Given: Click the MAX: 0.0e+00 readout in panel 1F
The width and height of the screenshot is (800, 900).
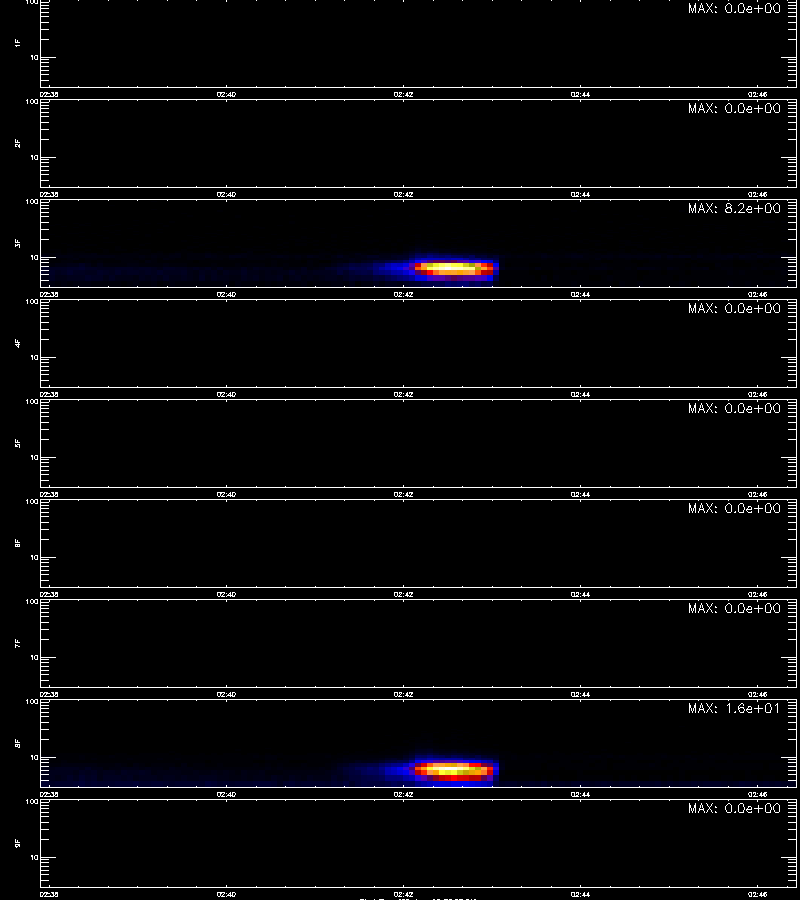Looking at the screenshot, I should click(734, 8).
